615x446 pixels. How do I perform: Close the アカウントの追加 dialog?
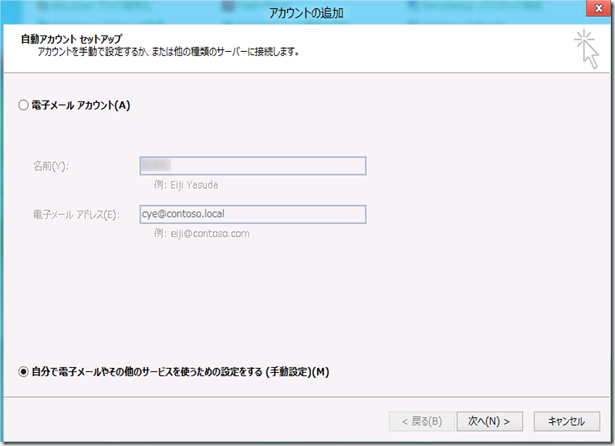pos(599,8)
